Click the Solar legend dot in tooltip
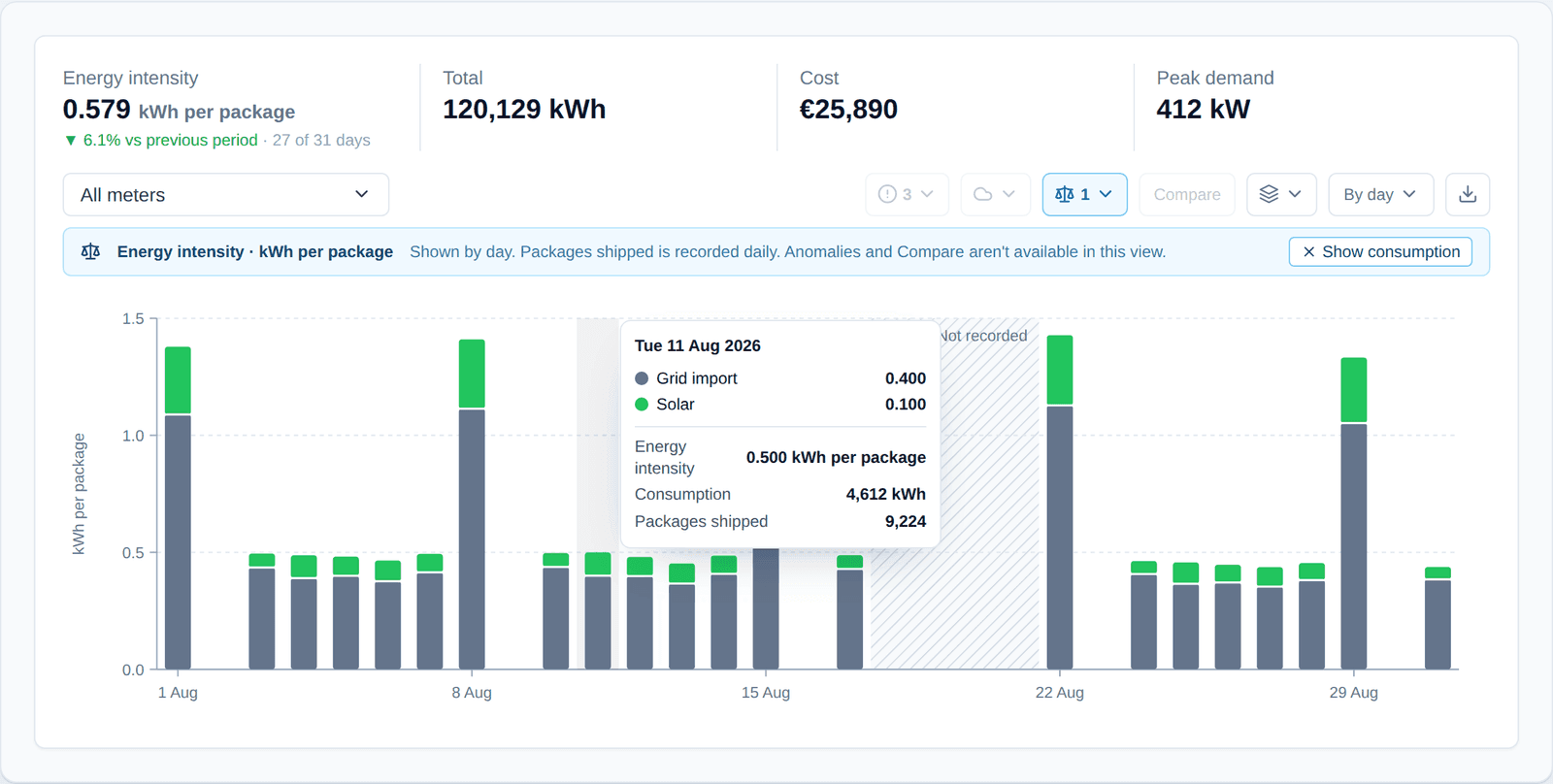 pyautogui.click(x=642, y=405)
